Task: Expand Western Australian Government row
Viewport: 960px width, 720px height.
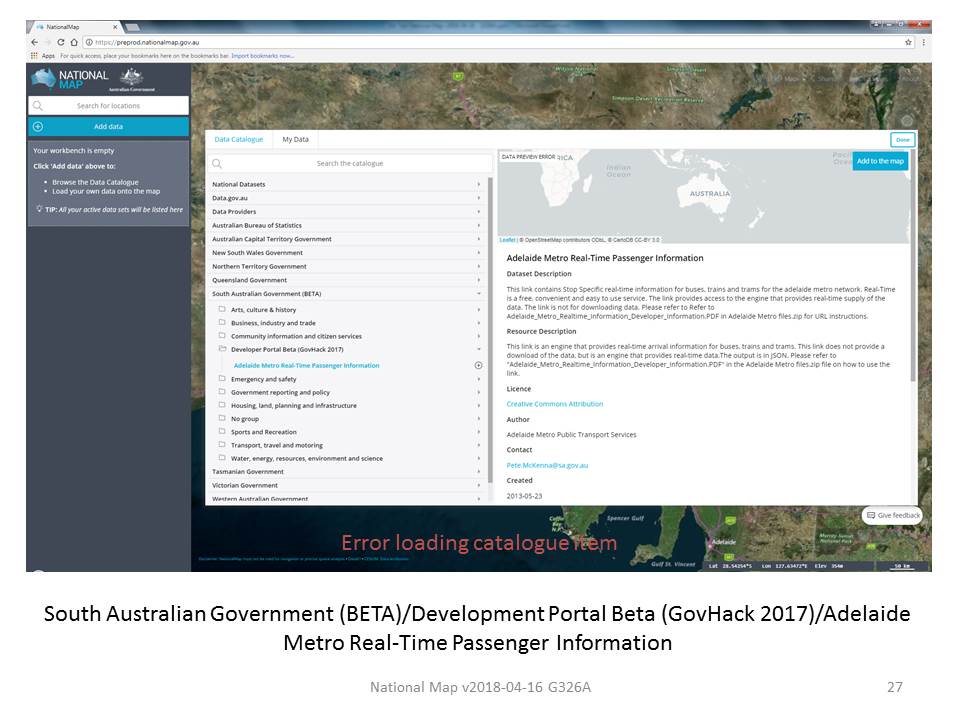Action: (x=347, y=499)
